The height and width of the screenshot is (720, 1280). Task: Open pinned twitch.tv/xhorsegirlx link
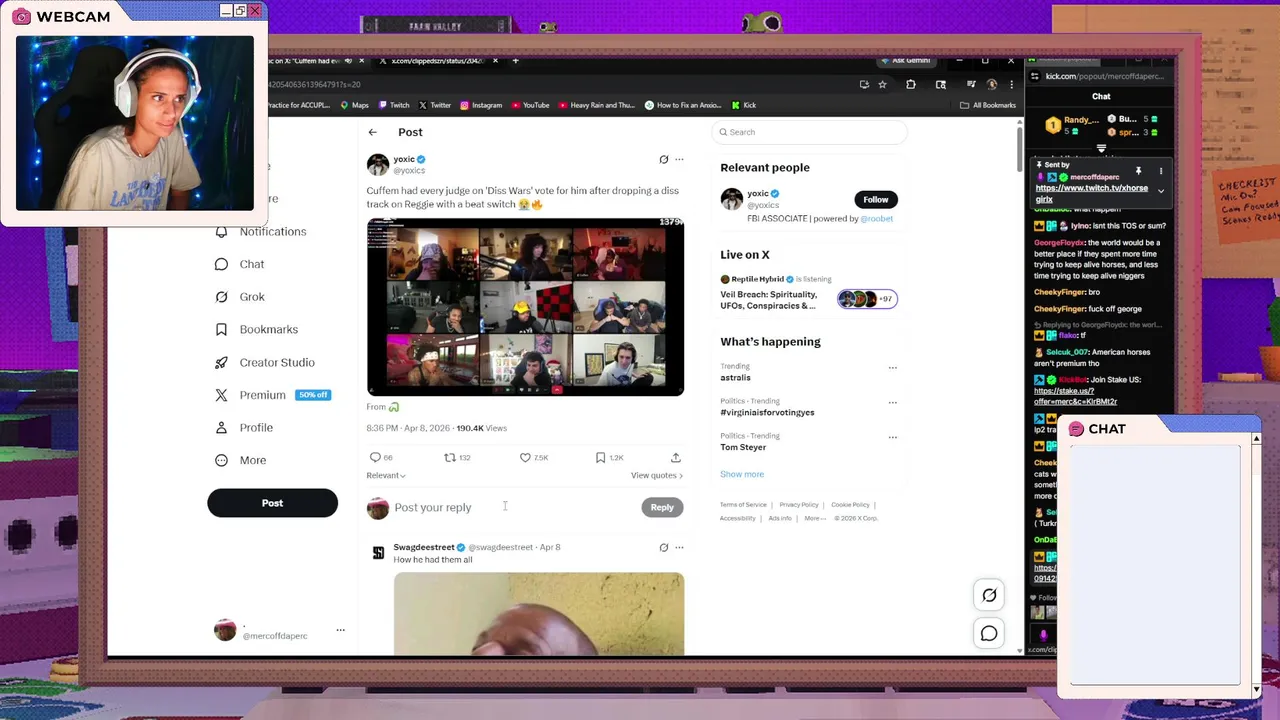point(1091,193)
